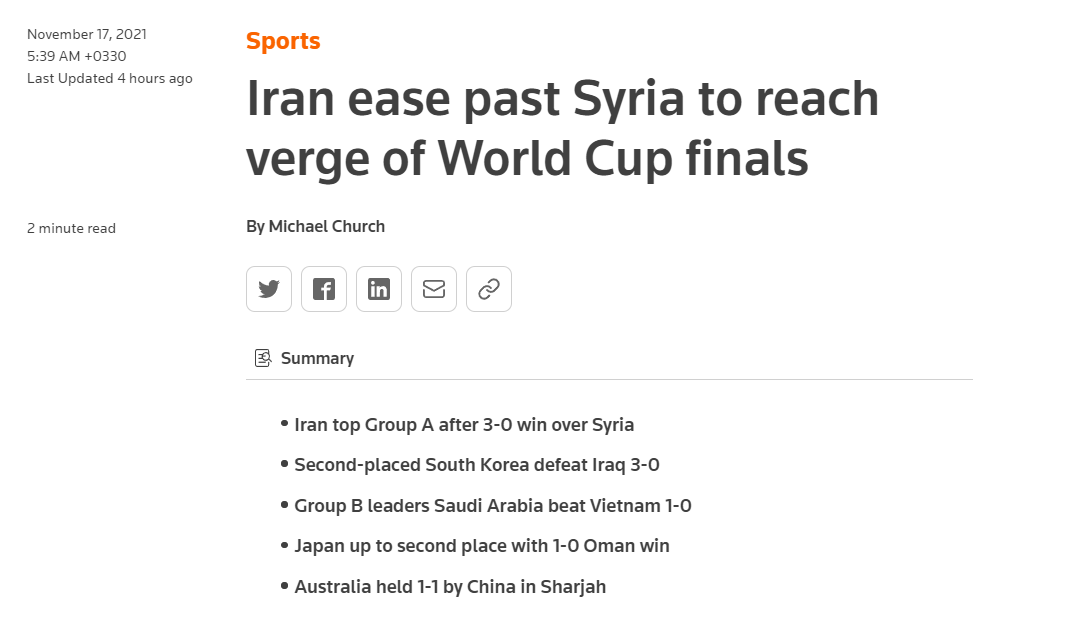Select the South Korea defeat Iraq bullet
Viewport: 1087px width, 617px height.
click(477, 465)
